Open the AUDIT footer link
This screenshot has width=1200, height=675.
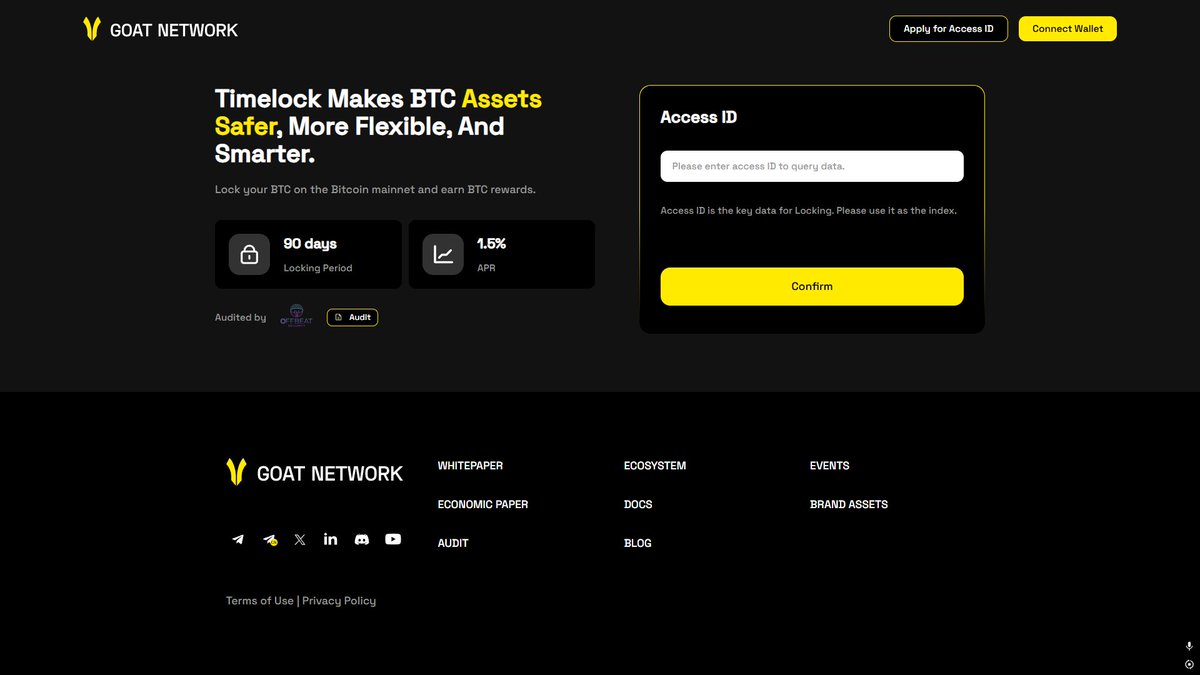(453, 544)
